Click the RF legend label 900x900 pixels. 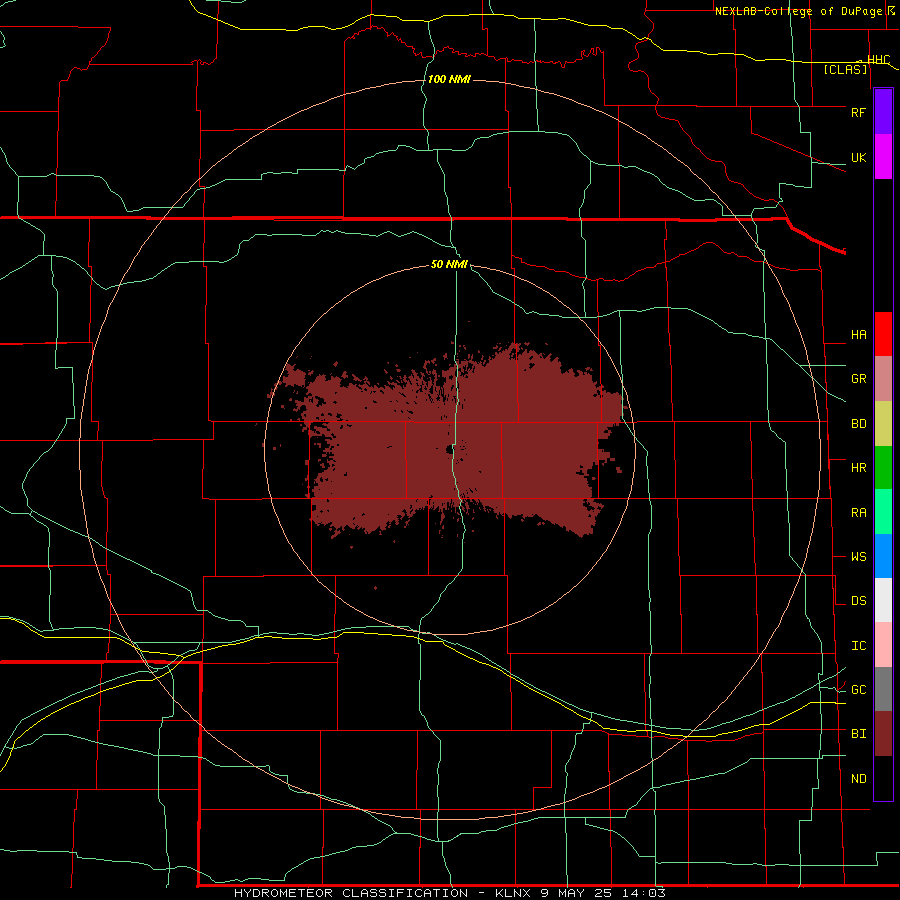(858, 112)
